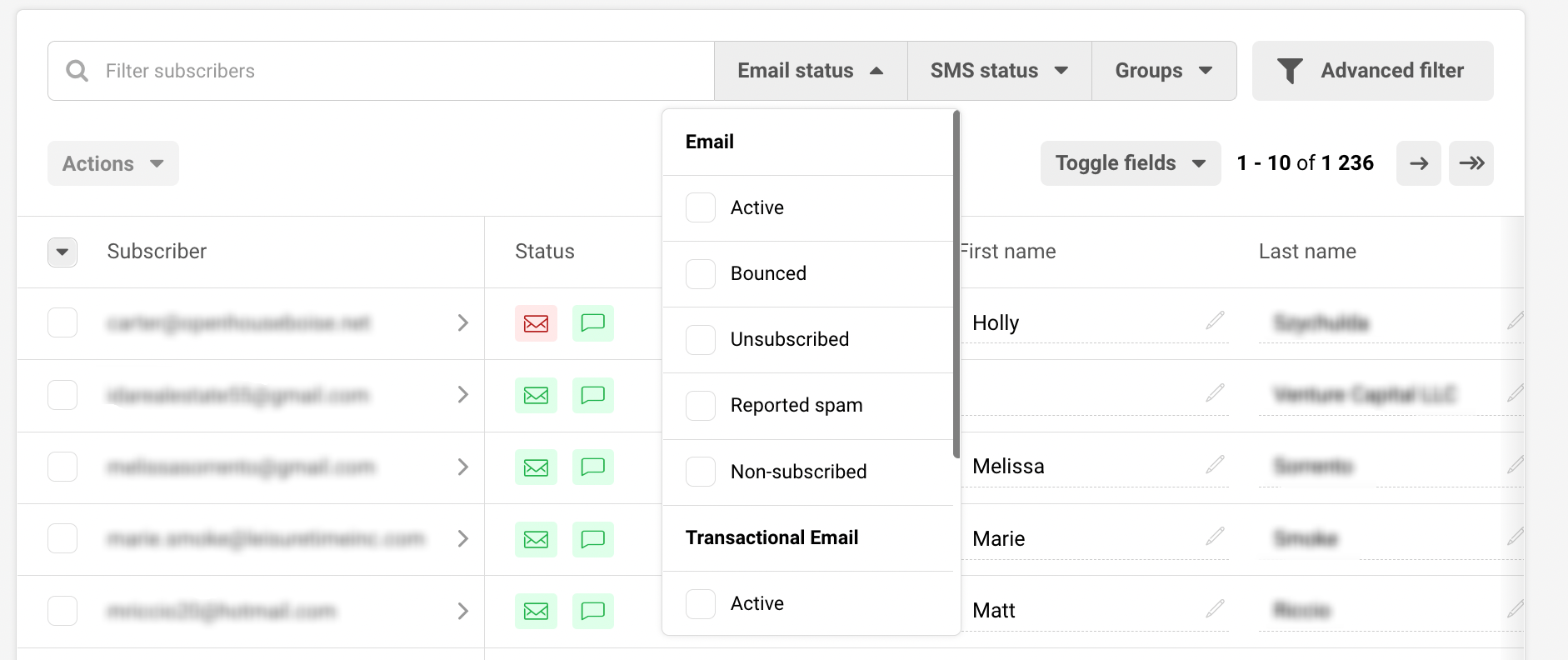
Task: Open the Toggle fields dropdown
Action: tap(1130, 163)
